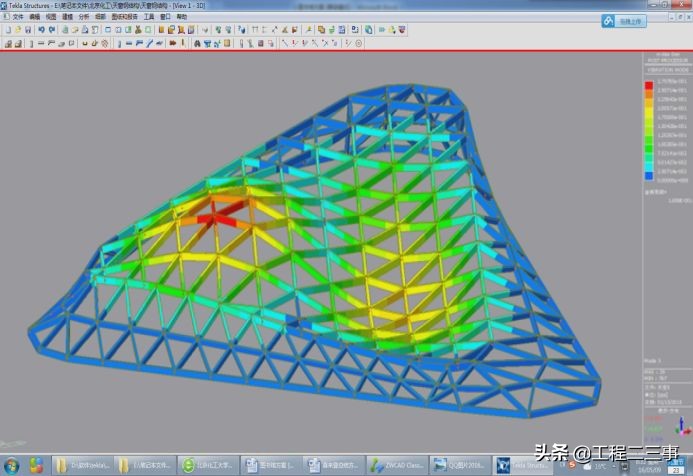Screen dimensions: 693x476
Task: Click the green 360 browser taskbar icon
Action: 190,465
